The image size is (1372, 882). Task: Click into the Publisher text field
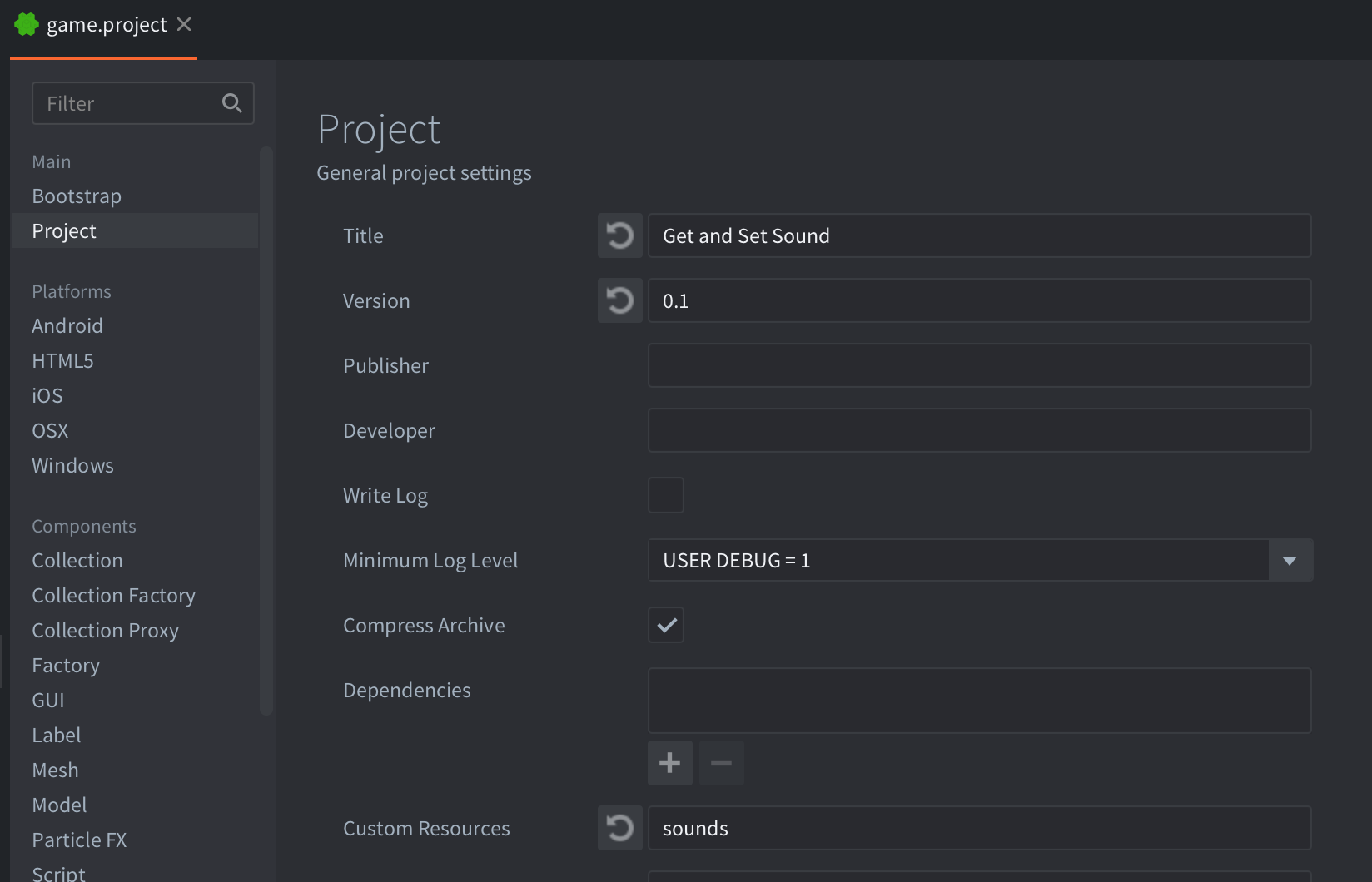tap(979, 365)
